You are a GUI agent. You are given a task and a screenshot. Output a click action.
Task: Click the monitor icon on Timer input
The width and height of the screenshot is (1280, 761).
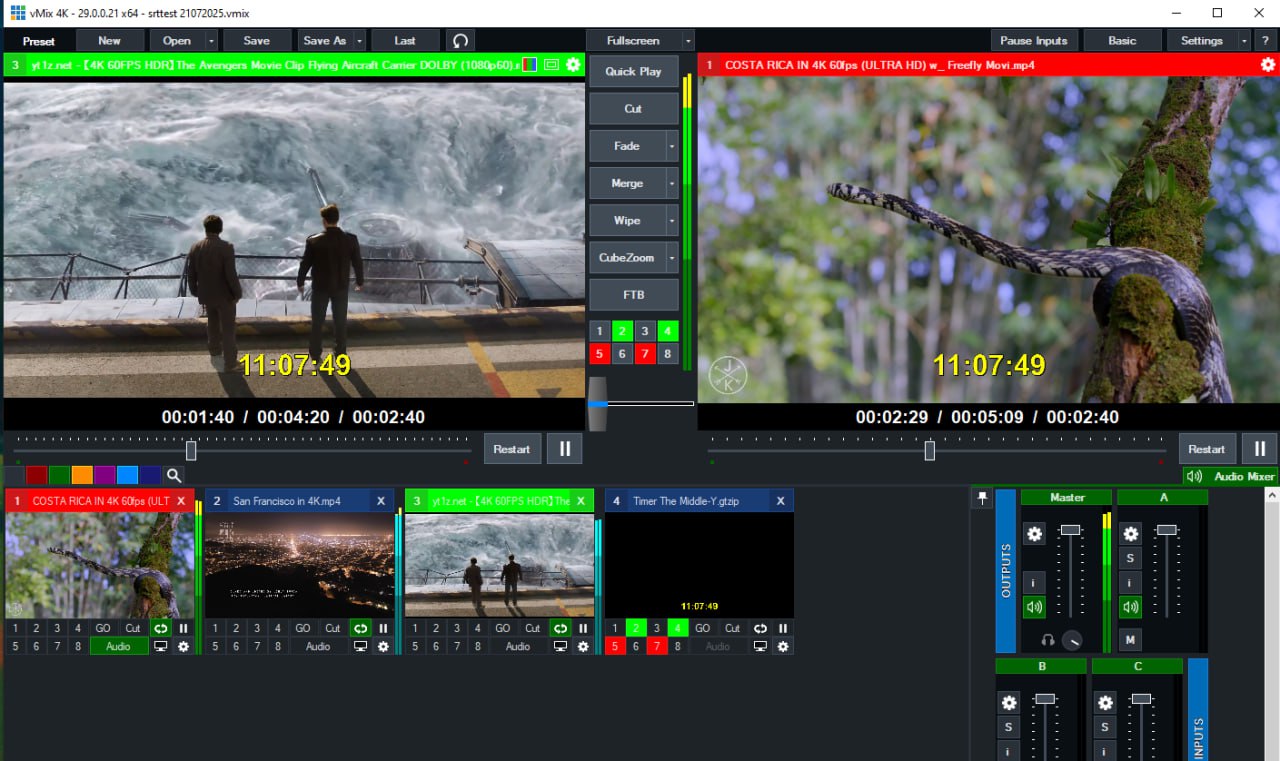760,647
